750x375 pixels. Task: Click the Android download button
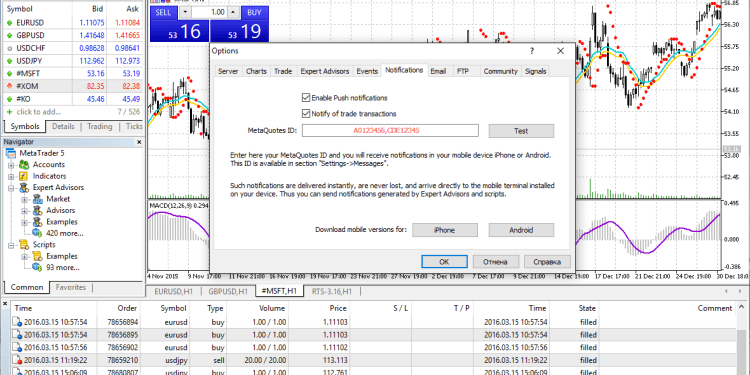(x=521, y=230)
